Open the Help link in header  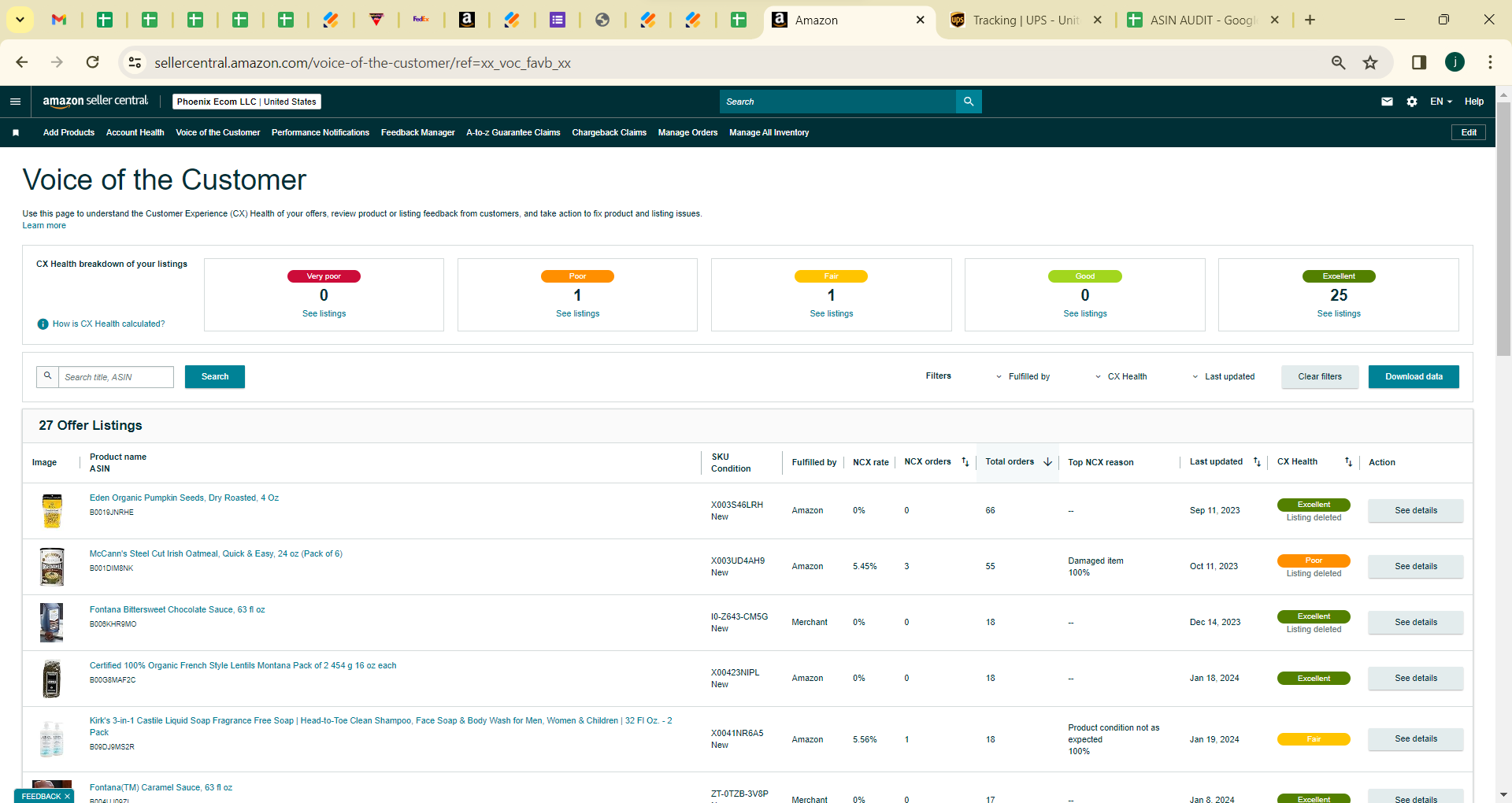coord(1474,102)
